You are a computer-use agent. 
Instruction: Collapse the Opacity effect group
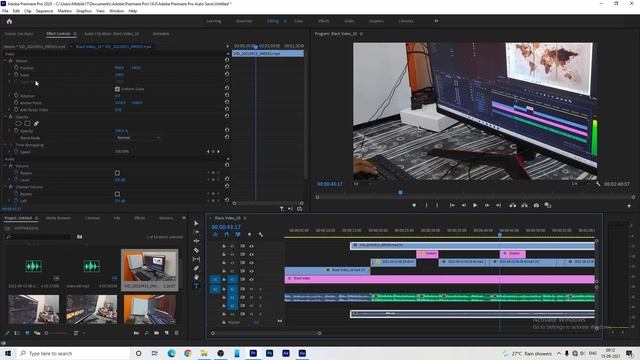pos(5,117)
